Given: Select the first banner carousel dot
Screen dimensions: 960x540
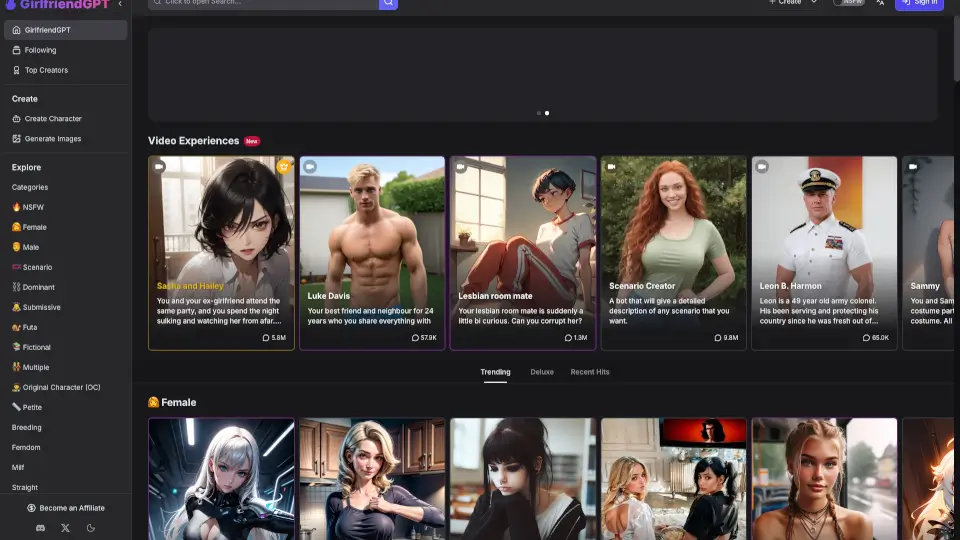Looking at the screenshot, I should [x=539, y=113].
